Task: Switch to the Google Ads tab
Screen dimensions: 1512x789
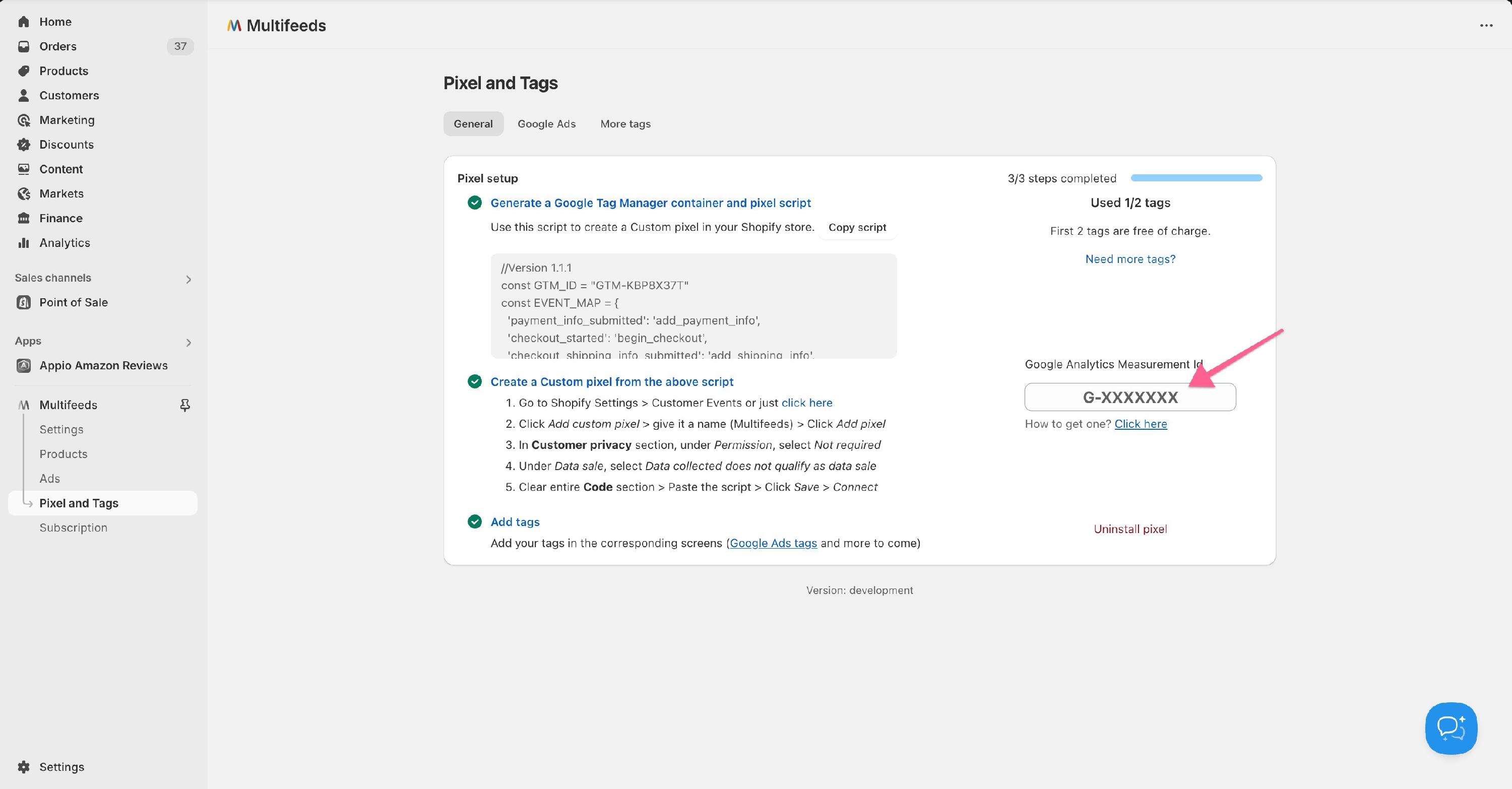Action: coord(546,124)
